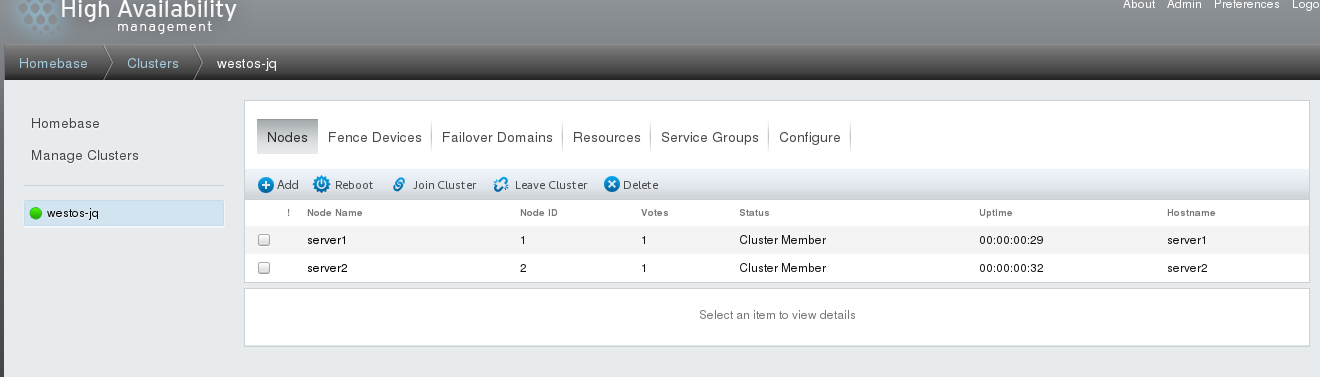Image resolution: width=1320 pixels, height=377 pixels.
Task: Click Cluster Member status of server1
Action: (x=783, y=240)
